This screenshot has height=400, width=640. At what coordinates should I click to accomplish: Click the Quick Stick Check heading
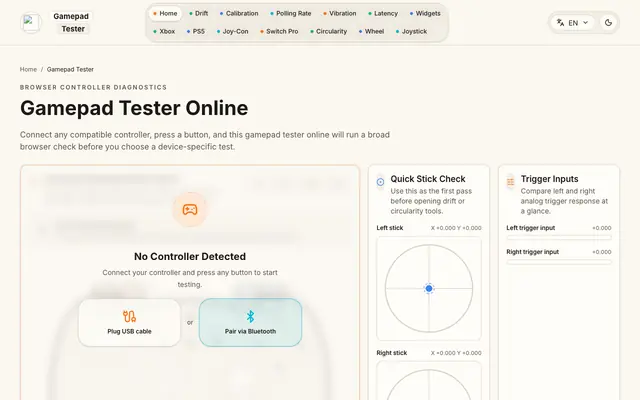tap(428, 179)
